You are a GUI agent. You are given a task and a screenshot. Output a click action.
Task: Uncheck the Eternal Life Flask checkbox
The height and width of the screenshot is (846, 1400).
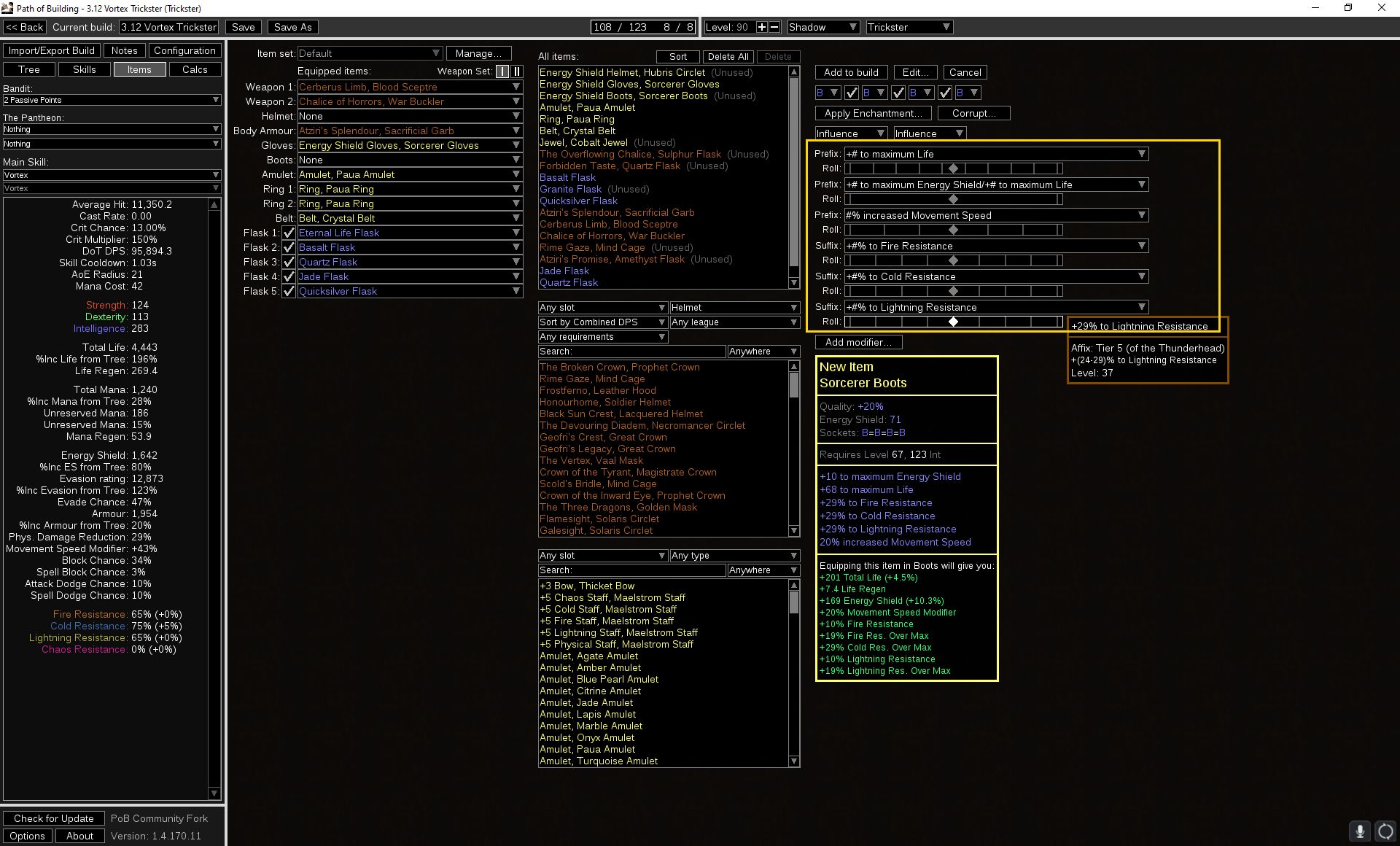click(x=289, y=232)
